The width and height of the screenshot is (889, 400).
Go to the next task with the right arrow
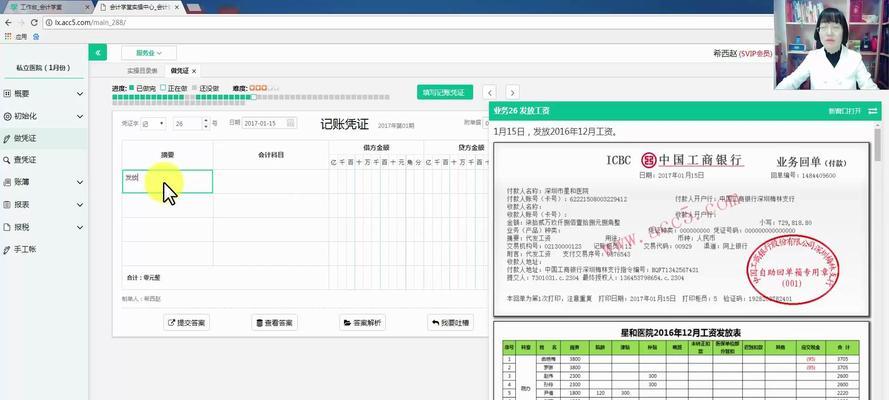click(x=512, y=92)
